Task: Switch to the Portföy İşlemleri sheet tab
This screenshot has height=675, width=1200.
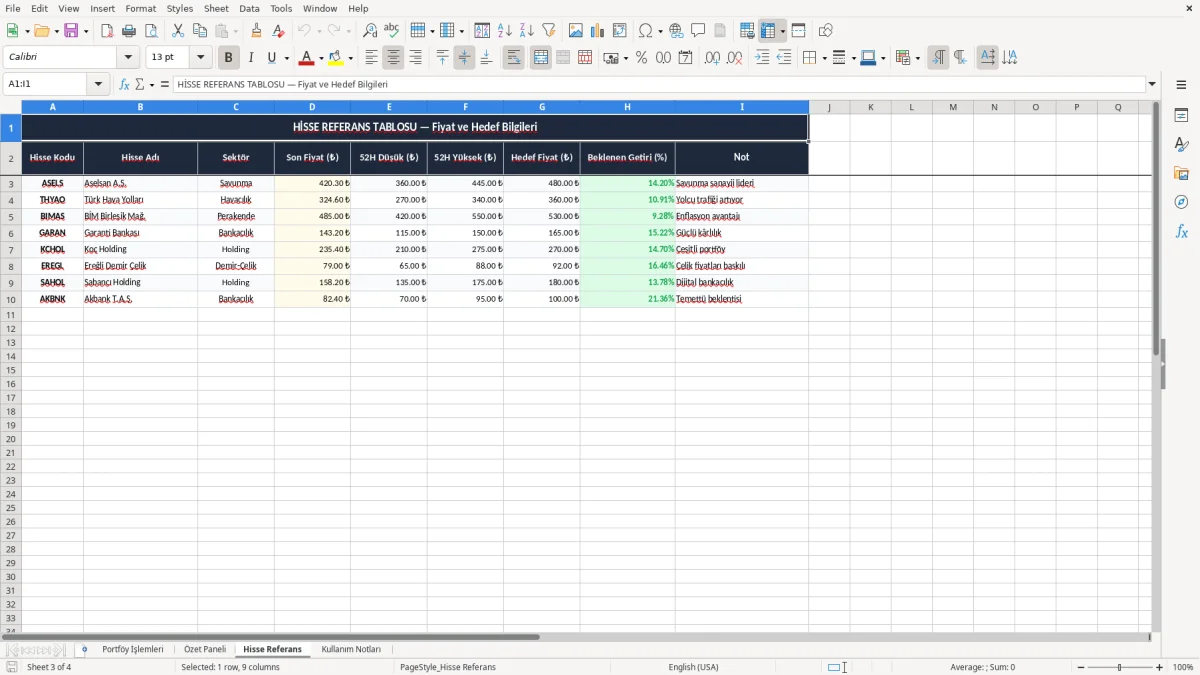Action: (x=133, y=650)
